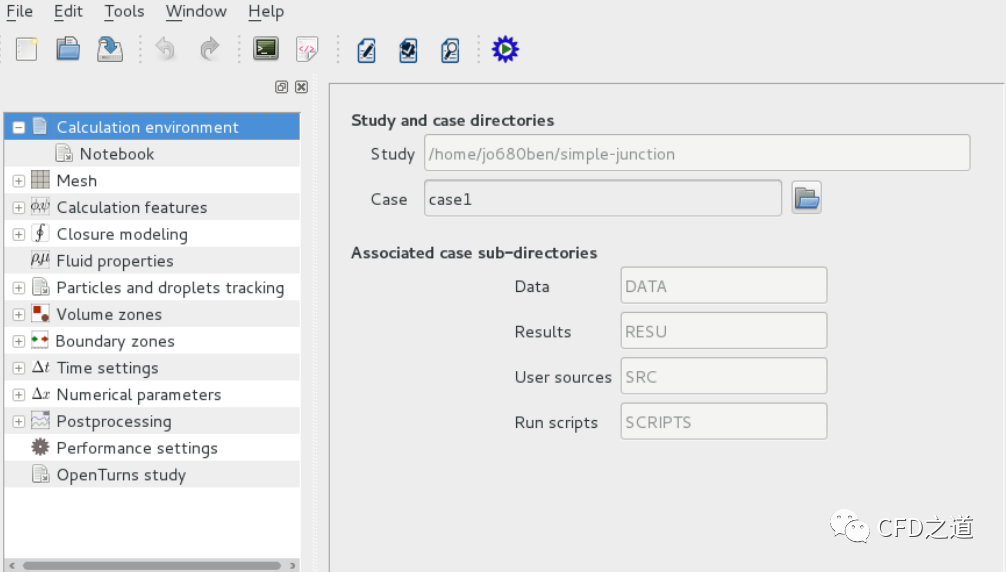This screenshot has height=572, width=1006.
Task: Click the Open file folder toolbar icon
Action: [68, 49]
